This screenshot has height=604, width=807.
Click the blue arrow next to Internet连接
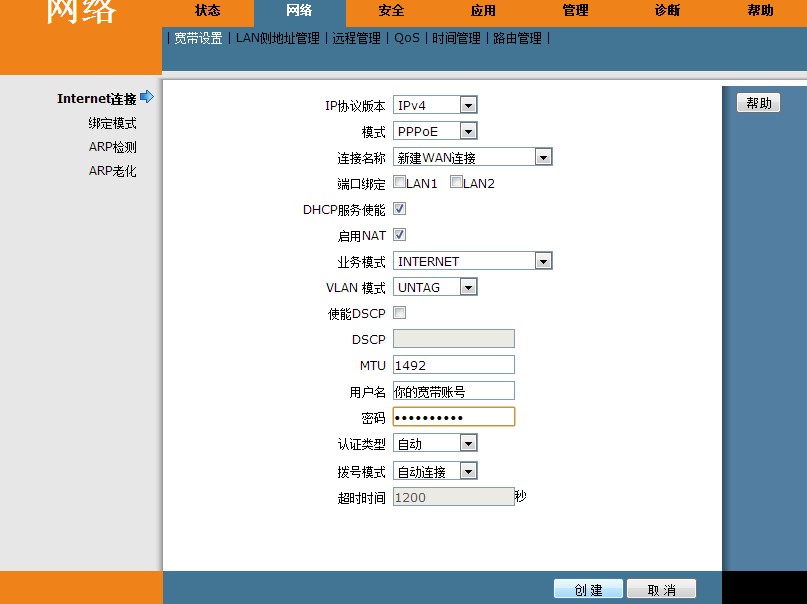point(147,97)
